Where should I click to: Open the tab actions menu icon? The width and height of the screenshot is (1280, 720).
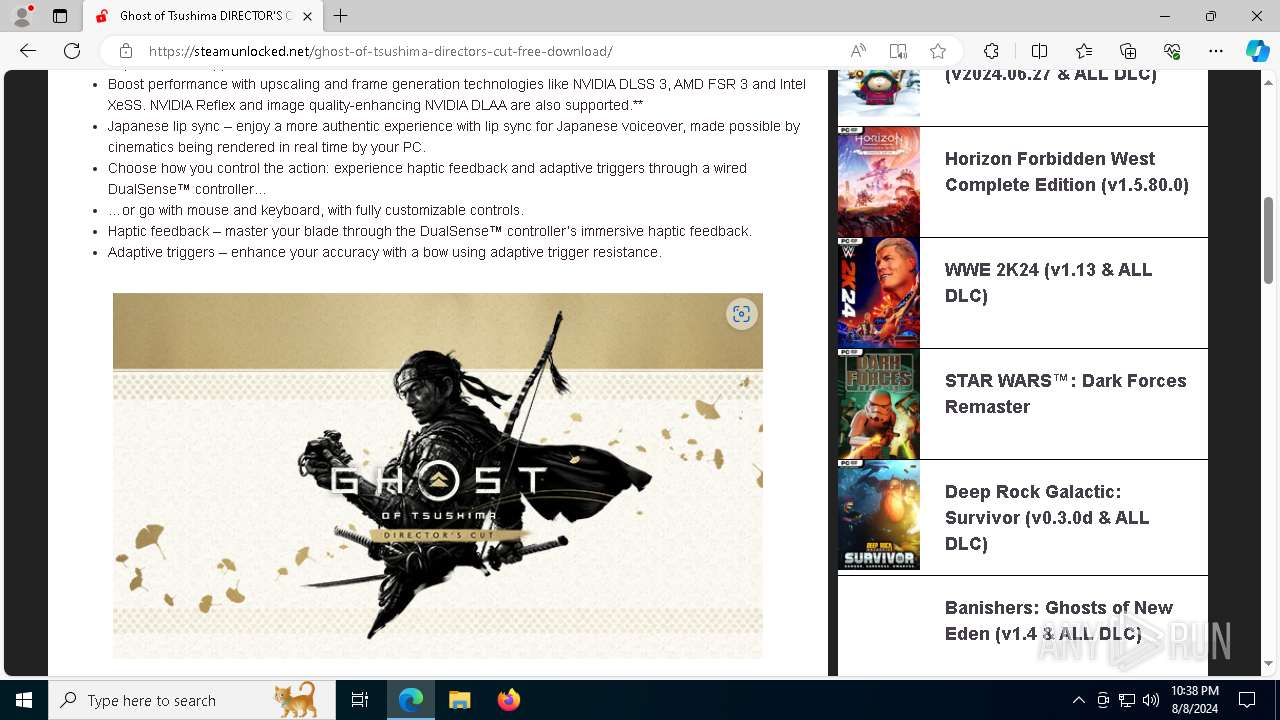click(x=60, y=16)
